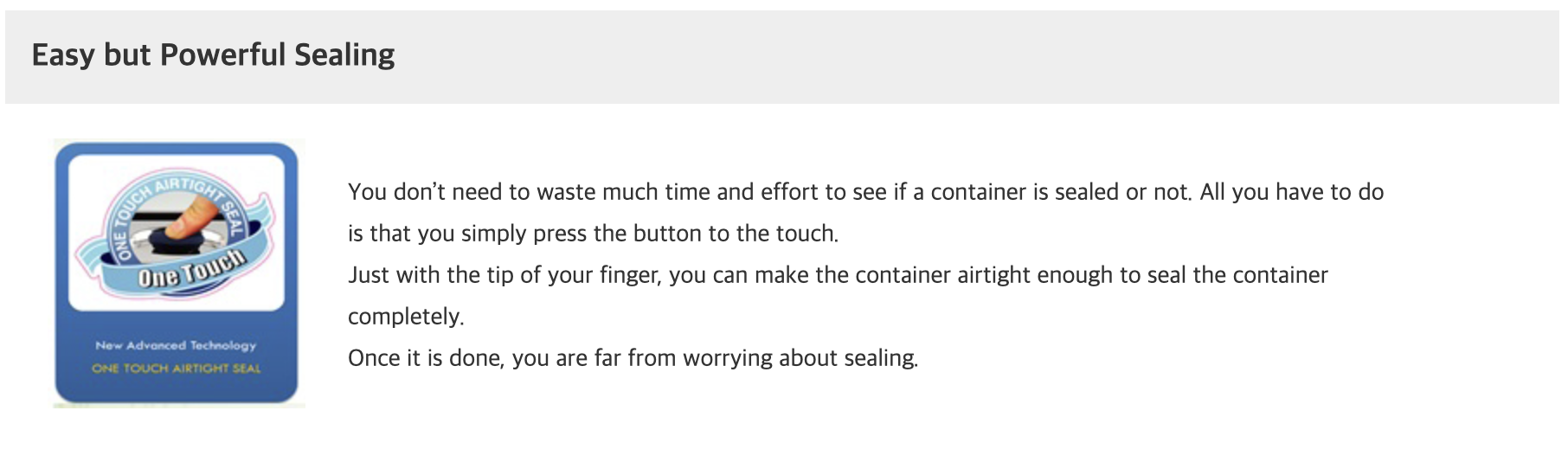Click the line "is that you simply press"
This screenshot has width=1568, height=462.
tap(593, 234)
